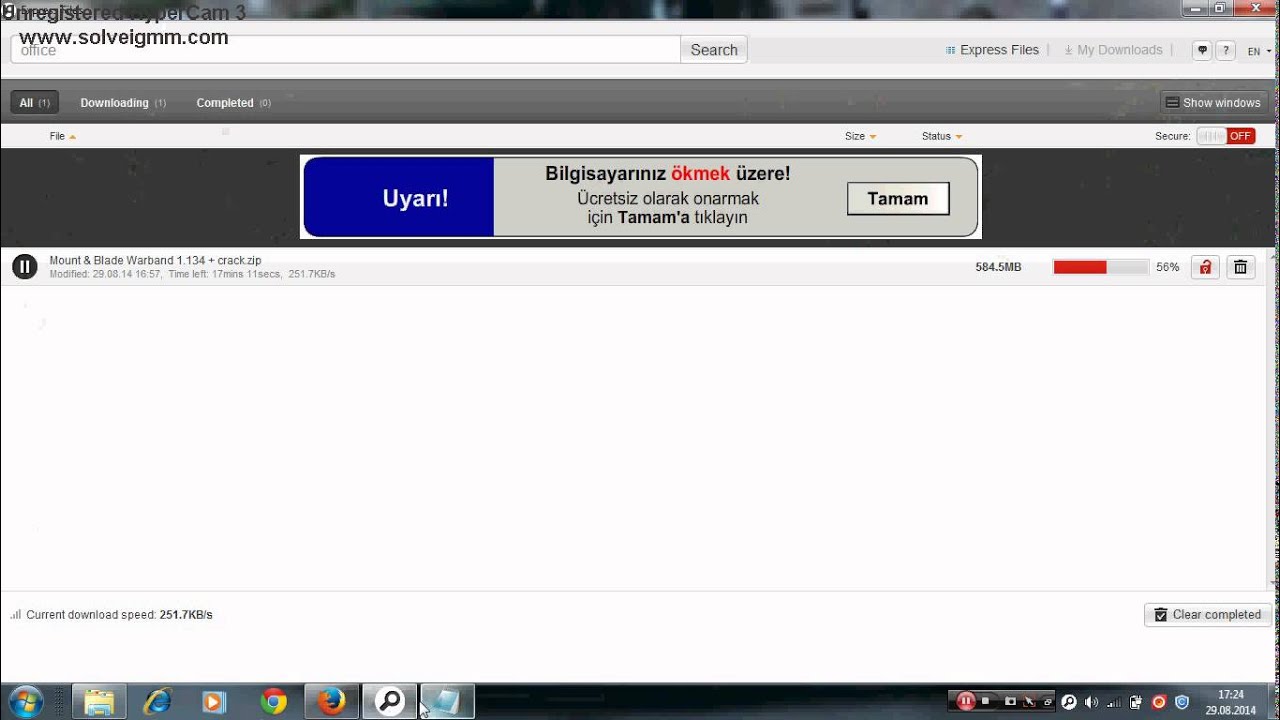
Task: Open Google Chrome from the taskbar
Action: coord(273,702)
